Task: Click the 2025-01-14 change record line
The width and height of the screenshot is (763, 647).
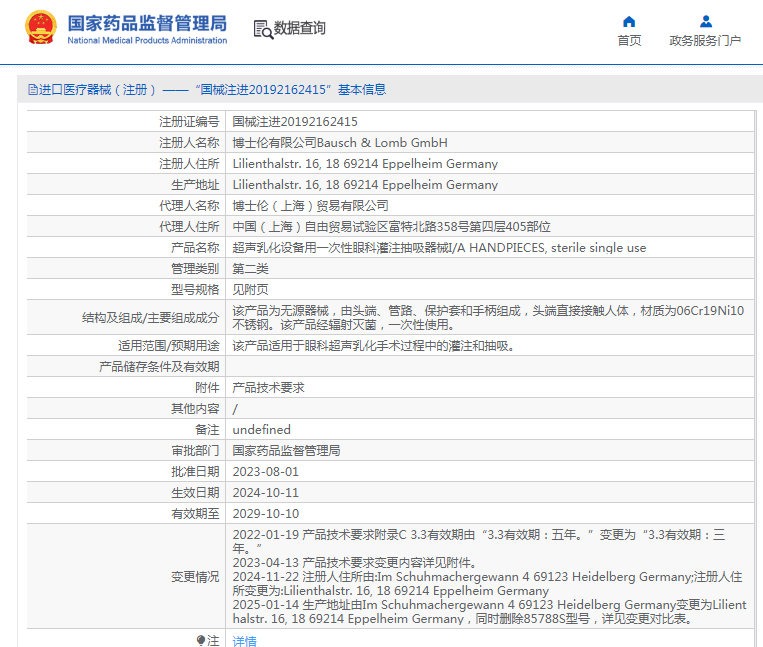Action: pyautogui.click(x=489, y=611)
